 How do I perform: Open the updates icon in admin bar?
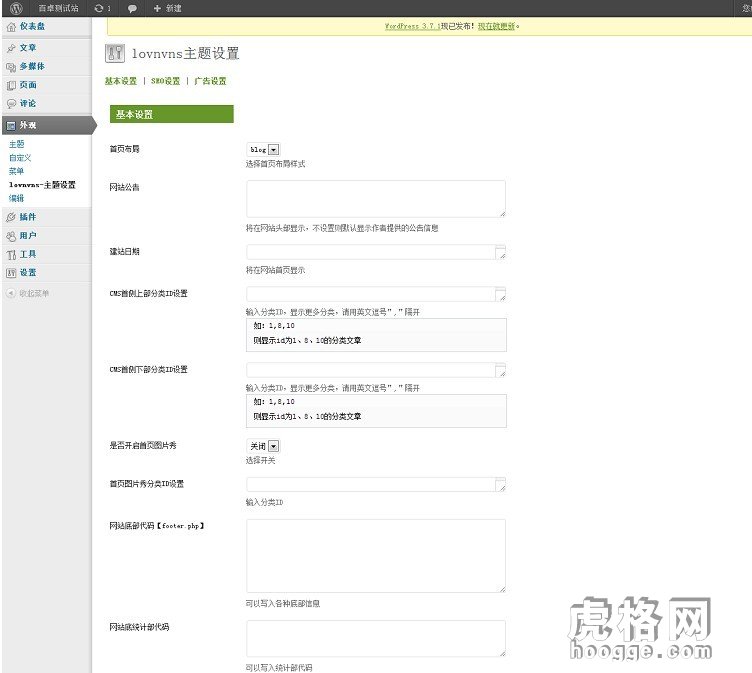(x=99, y=8)
